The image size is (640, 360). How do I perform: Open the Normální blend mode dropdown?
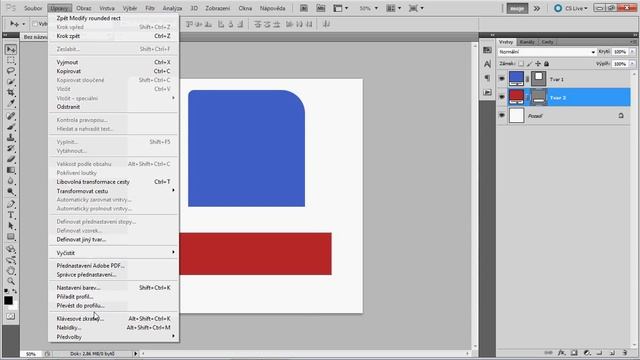pos(547,52)
